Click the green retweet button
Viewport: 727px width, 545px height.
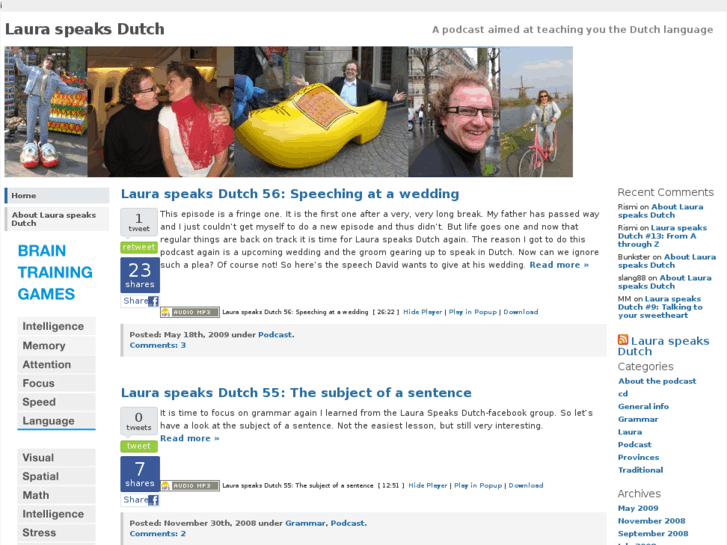pos(139,247)
